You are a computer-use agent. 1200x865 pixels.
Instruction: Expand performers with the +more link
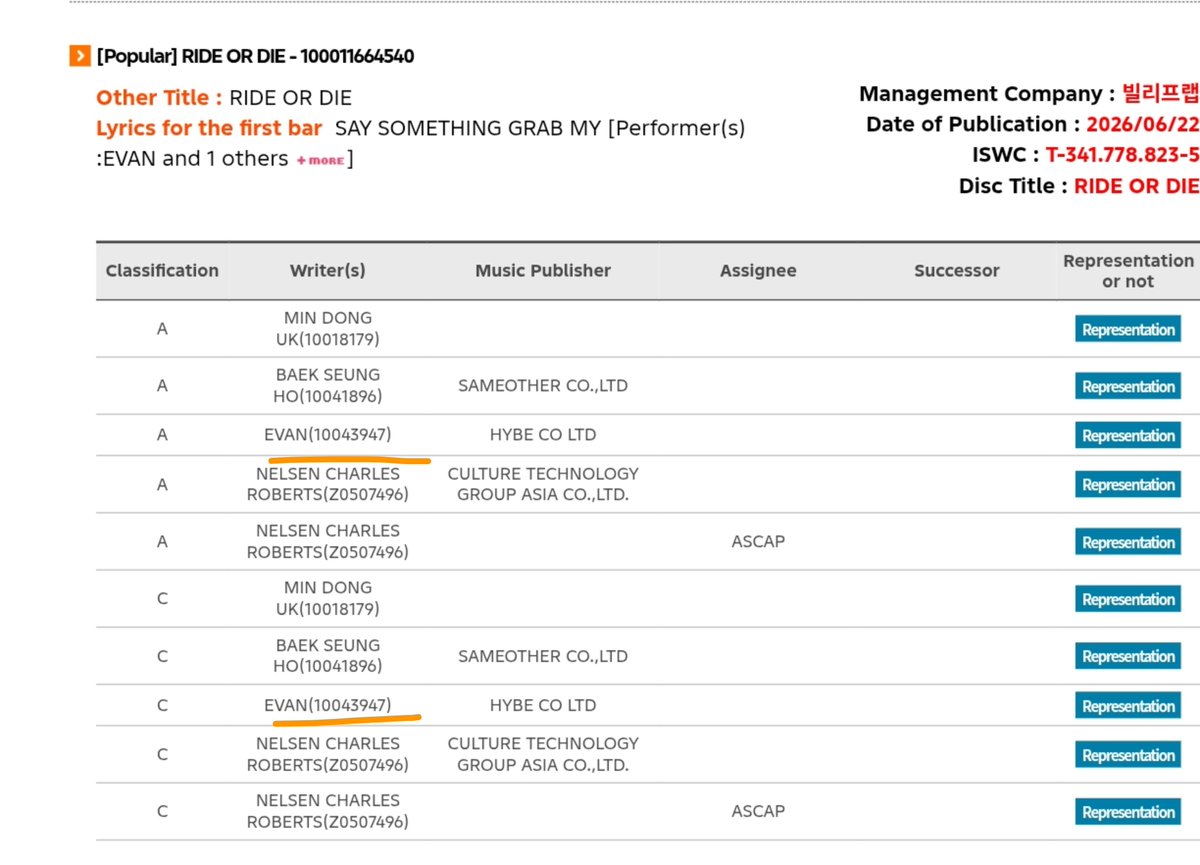pos(320,160)
